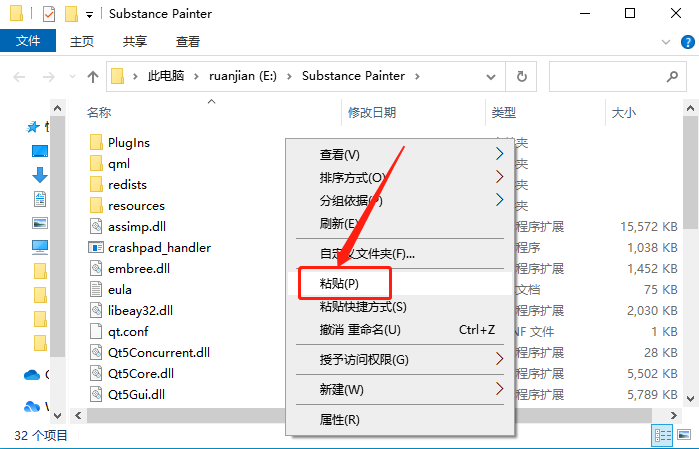Image resolution: width=699 pixels, height=449 pixels.
Task: Click documents icon in navigation pane
Action: [x=40, y=199]
